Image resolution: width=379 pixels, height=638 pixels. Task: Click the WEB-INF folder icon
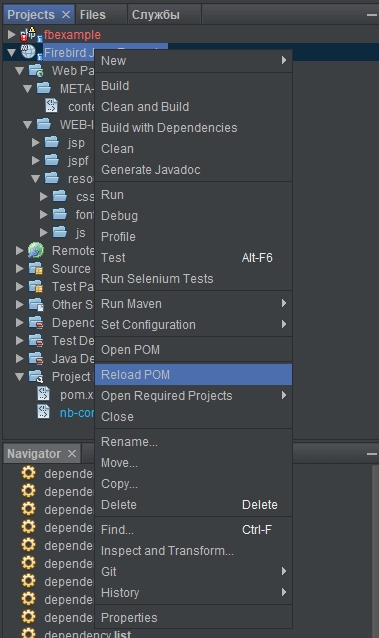click(x=44, y=124)
